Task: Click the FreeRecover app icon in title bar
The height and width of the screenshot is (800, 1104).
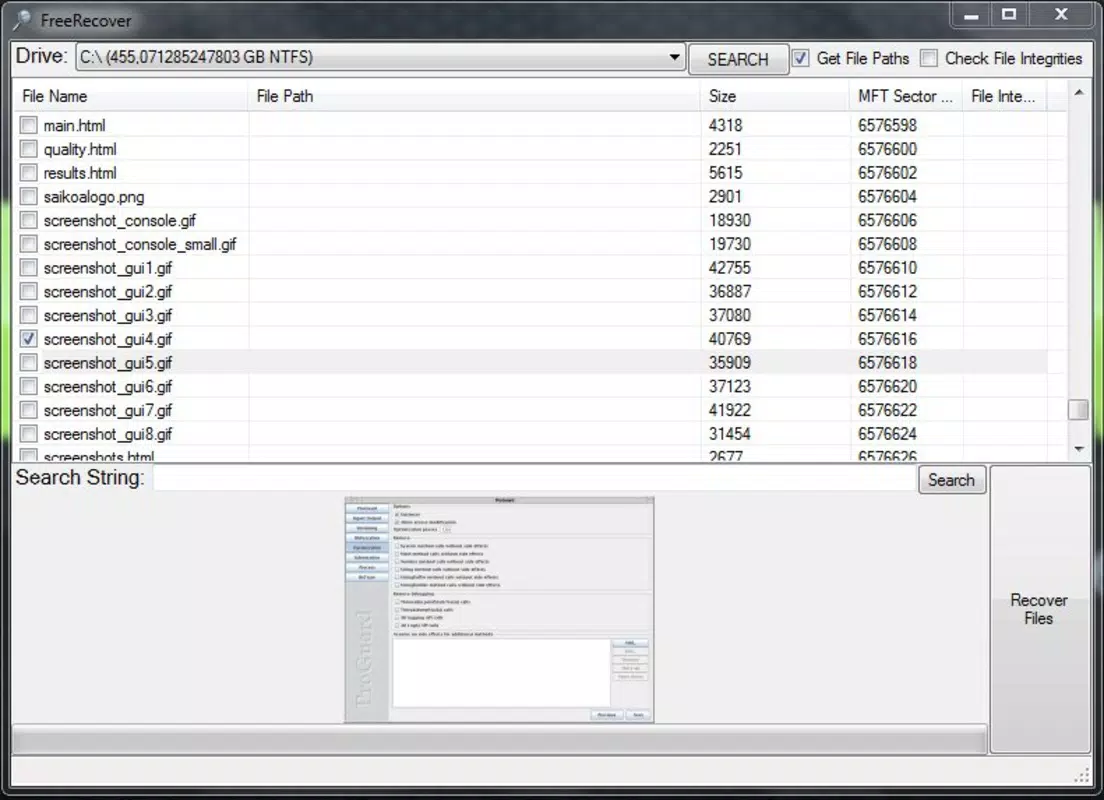Action: coord(23,20)
